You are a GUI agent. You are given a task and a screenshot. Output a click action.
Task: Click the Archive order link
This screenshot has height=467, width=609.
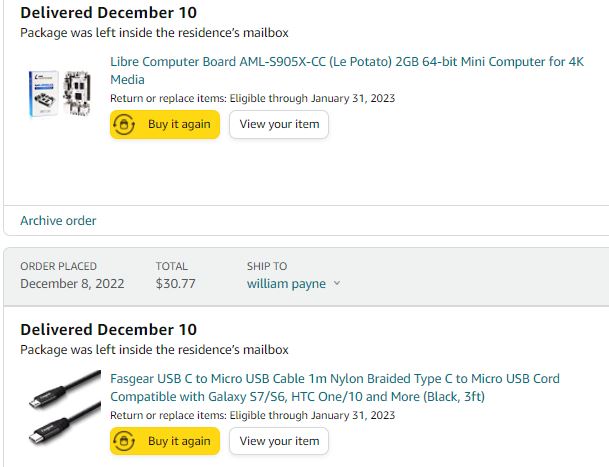click(x=58, y=221)
